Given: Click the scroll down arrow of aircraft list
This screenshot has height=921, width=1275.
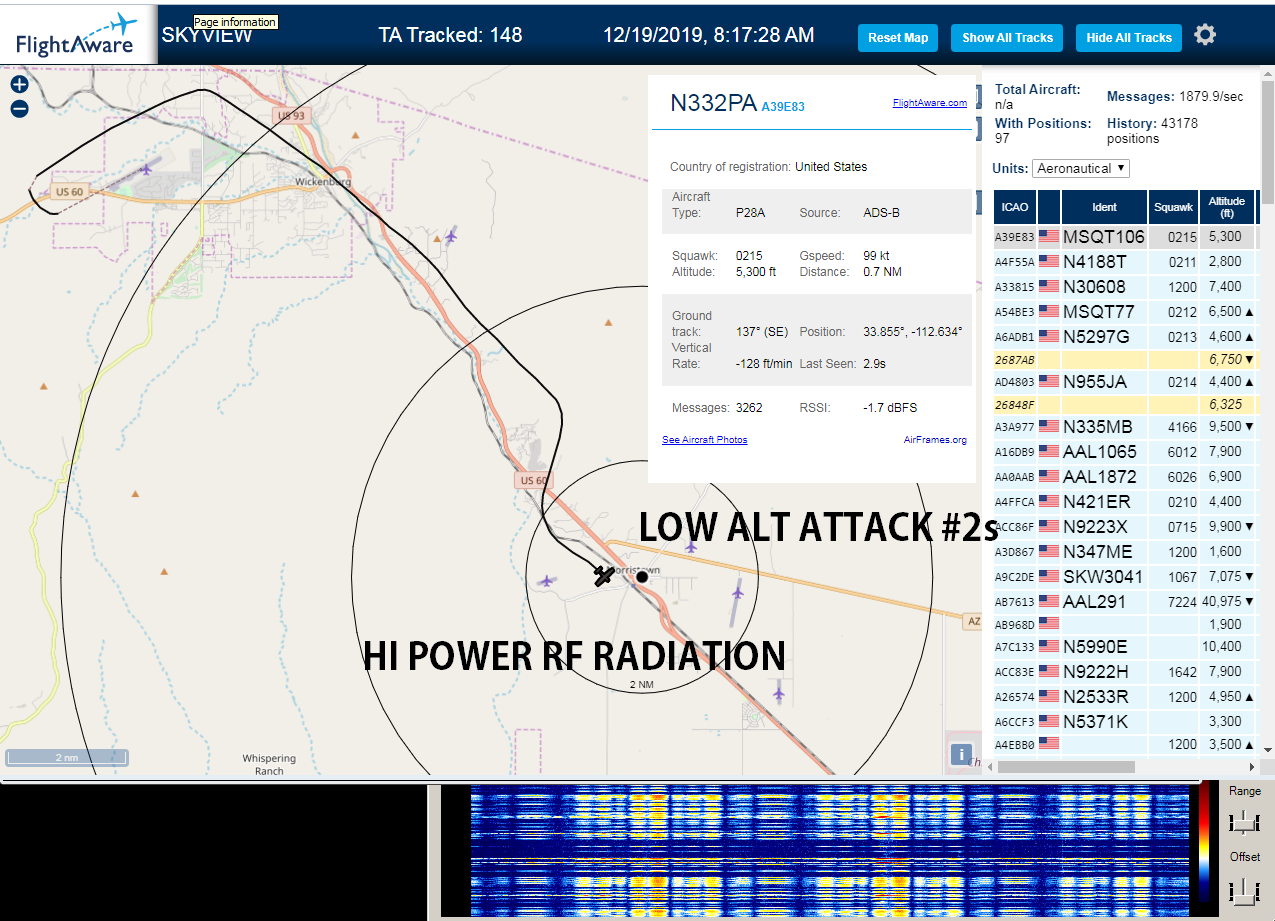Looking at the screenshot, I should click(1268, 749).
